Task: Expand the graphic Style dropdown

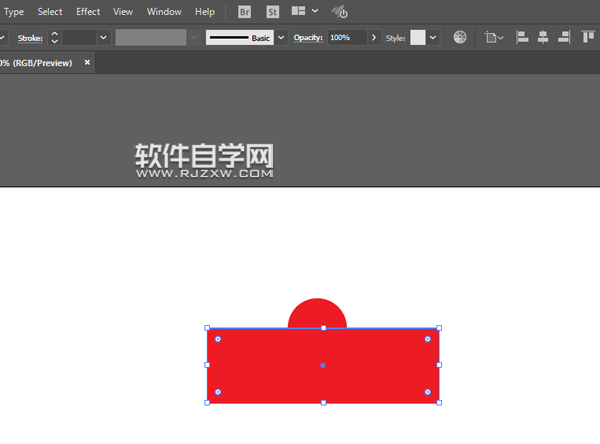Action: 433,38
